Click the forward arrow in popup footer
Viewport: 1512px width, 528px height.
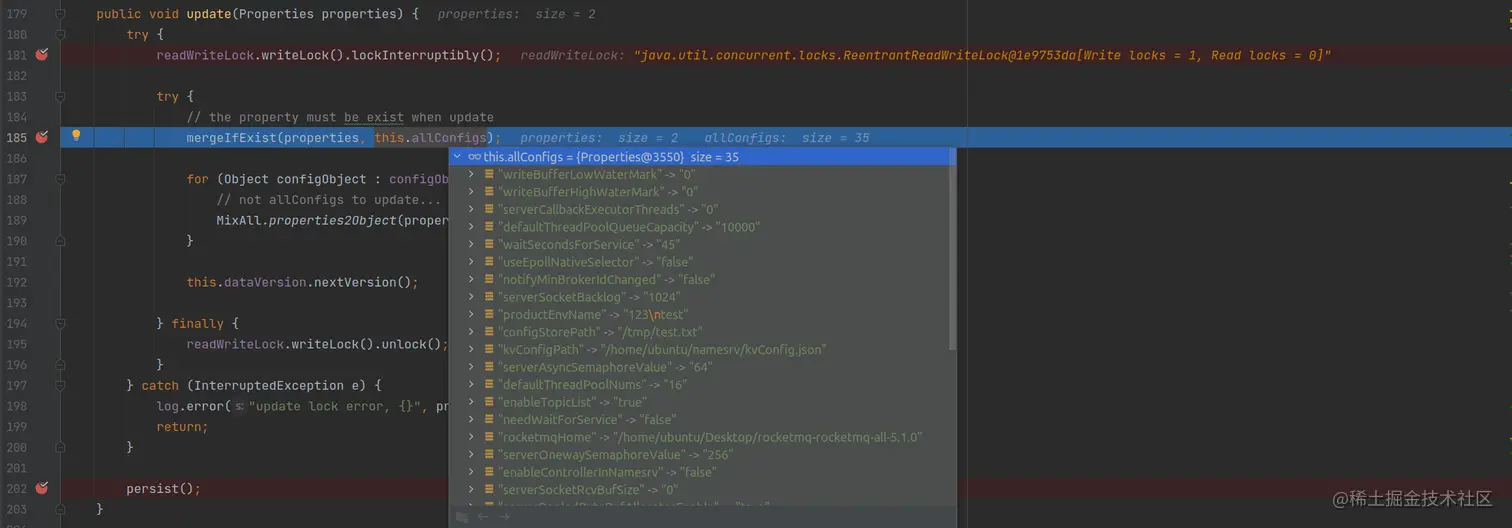point(503,517)
